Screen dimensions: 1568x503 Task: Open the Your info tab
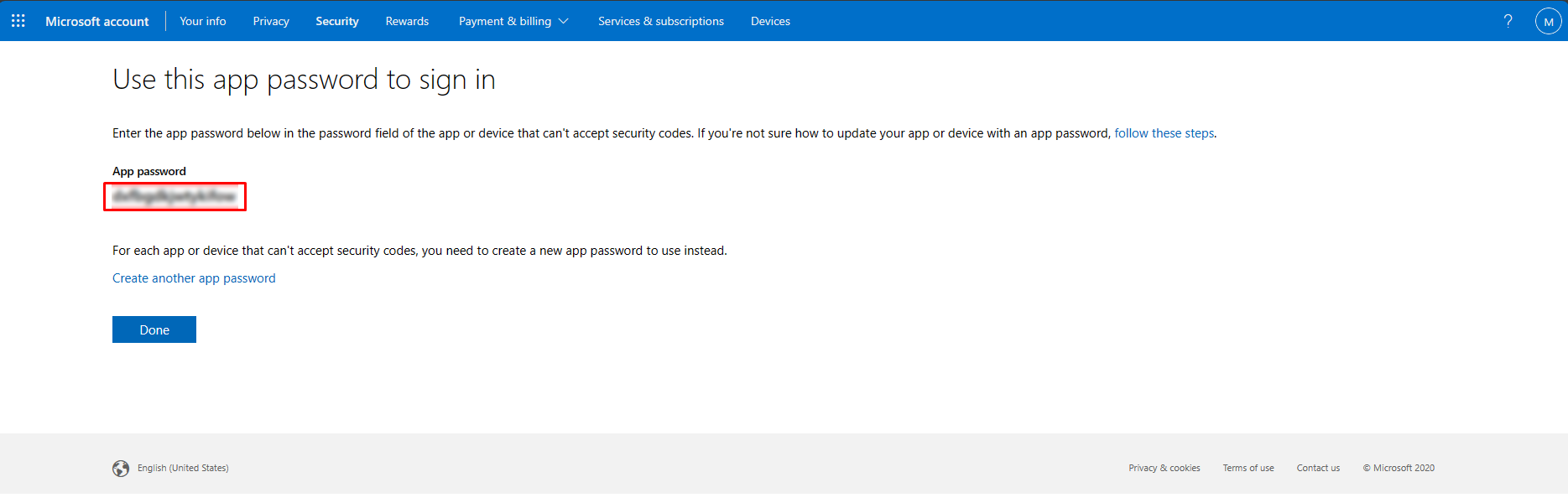(203, 21)
